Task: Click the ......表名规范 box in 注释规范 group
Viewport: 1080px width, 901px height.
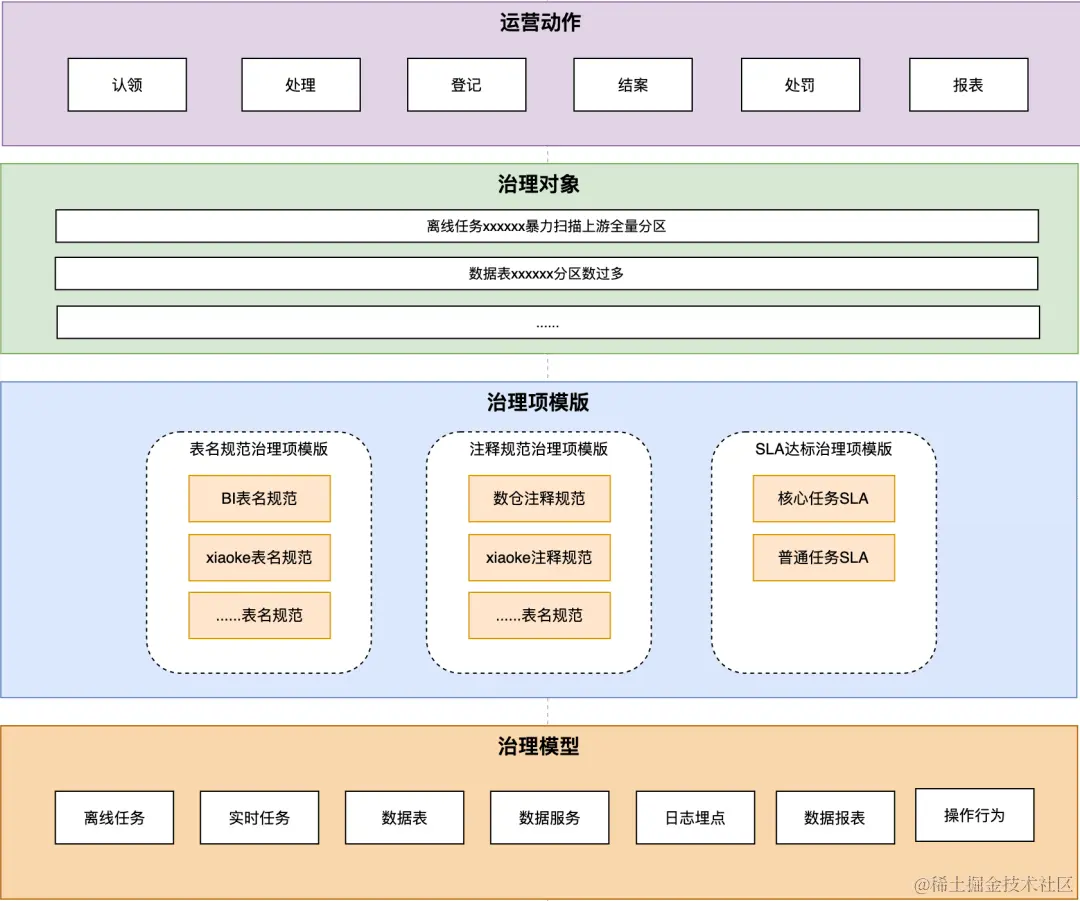Action: pyautogui.click(x=539, y=615)
